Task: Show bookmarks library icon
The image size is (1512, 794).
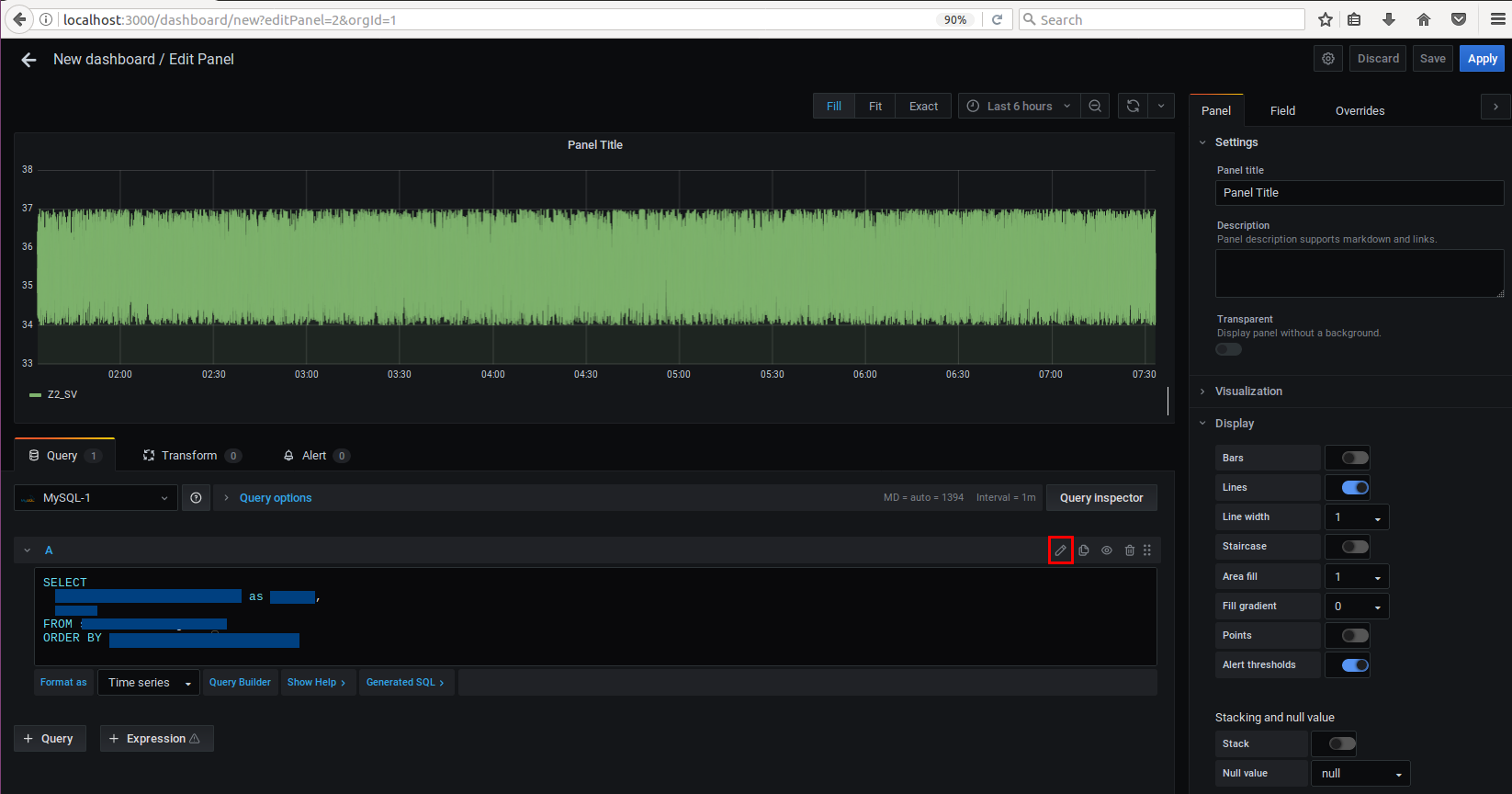Action: [x=1354, y=20]
